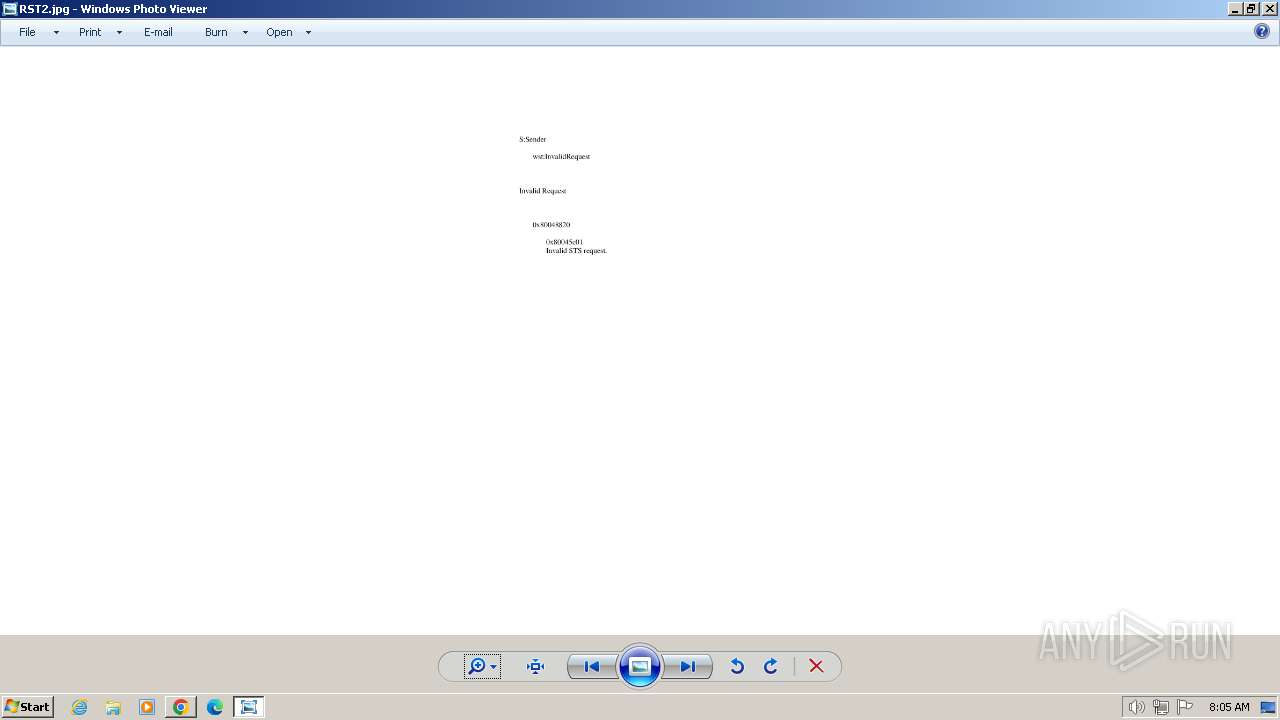Click the 'Invalid STS request.' text

576,251
